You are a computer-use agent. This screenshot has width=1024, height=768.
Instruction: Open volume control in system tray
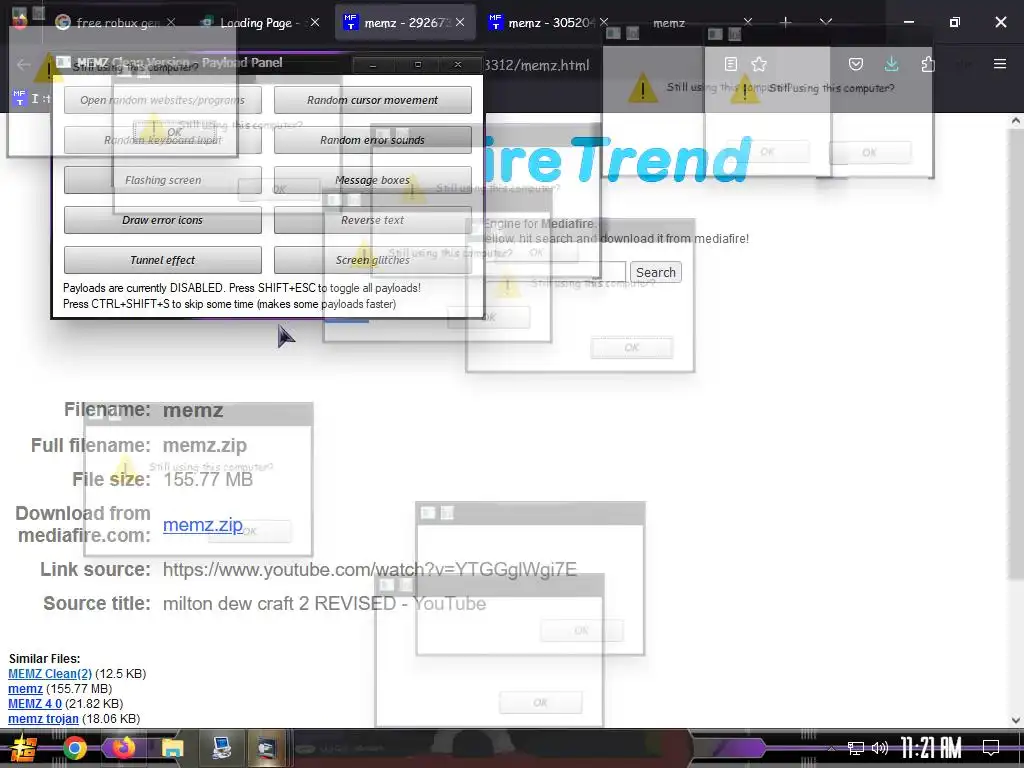click(x=880, y=748)
